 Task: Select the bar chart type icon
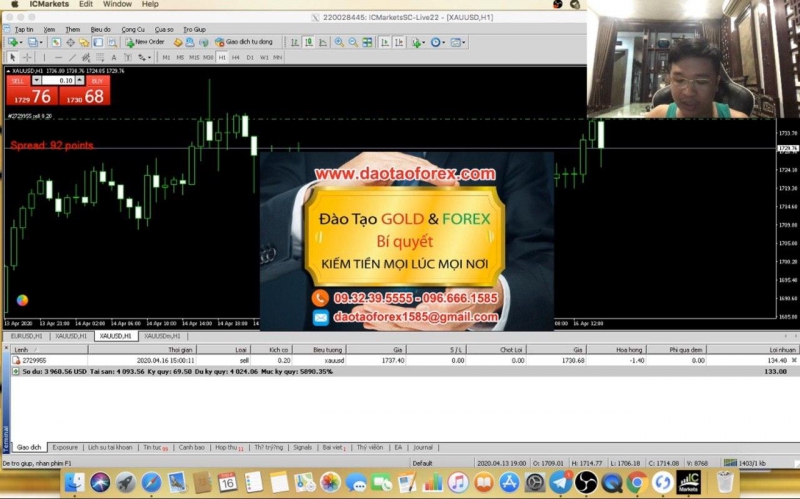295,42
